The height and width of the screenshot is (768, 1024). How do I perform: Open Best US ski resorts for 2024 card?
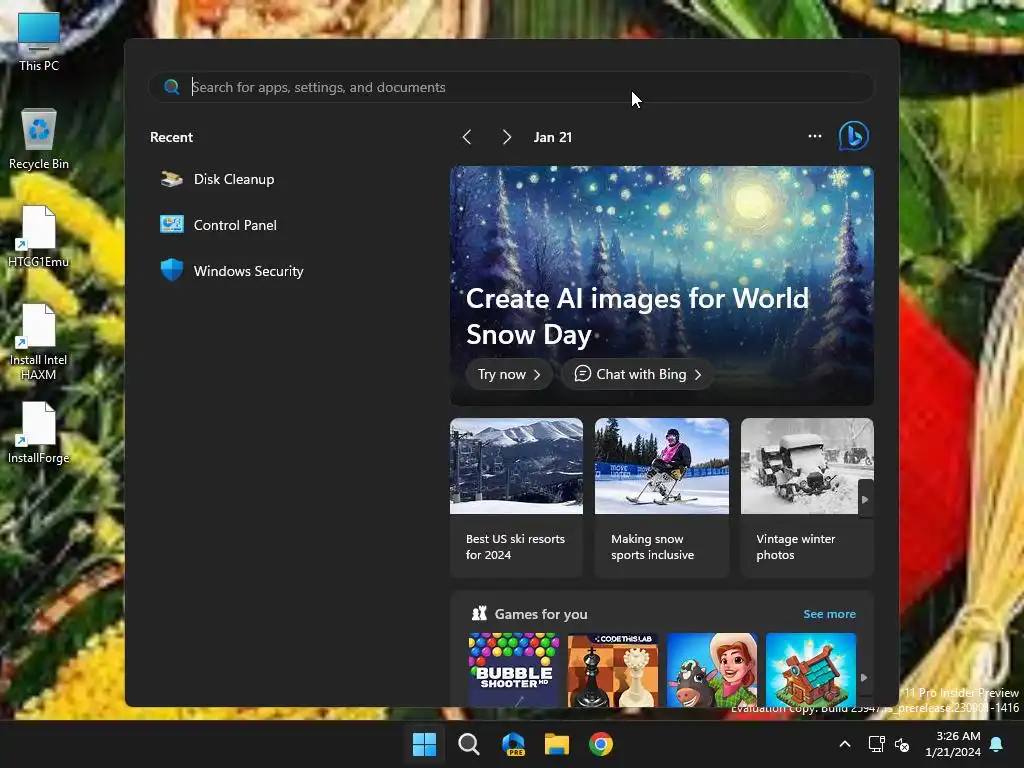(516, 497)
